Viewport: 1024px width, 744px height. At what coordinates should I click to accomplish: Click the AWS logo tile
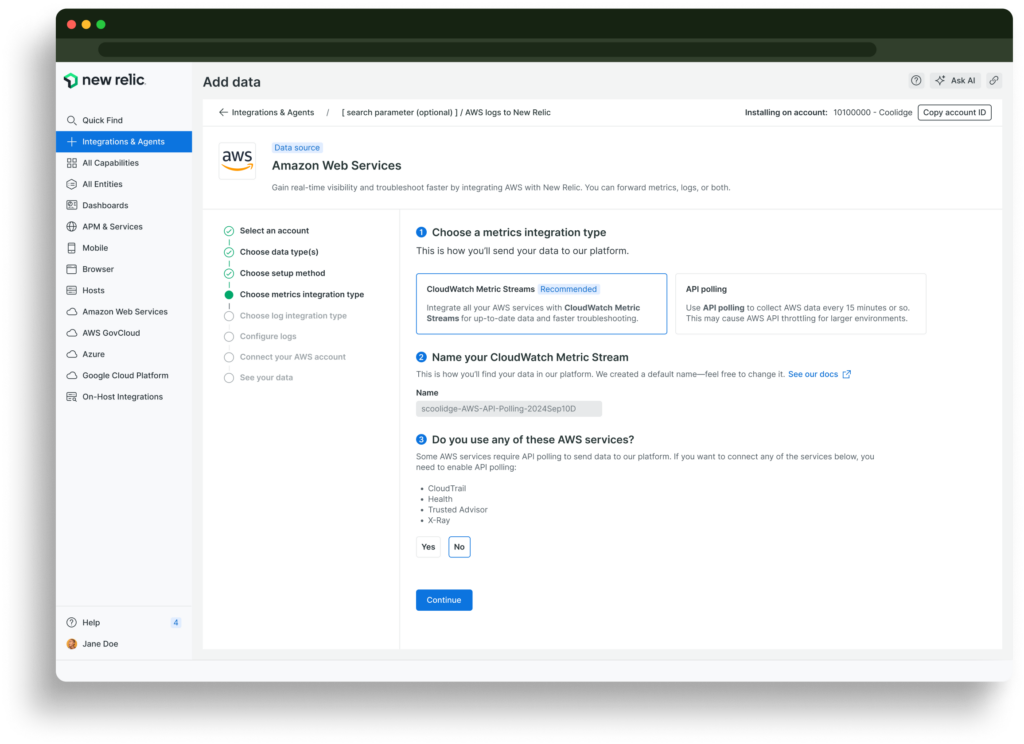[x=237, y=161]
